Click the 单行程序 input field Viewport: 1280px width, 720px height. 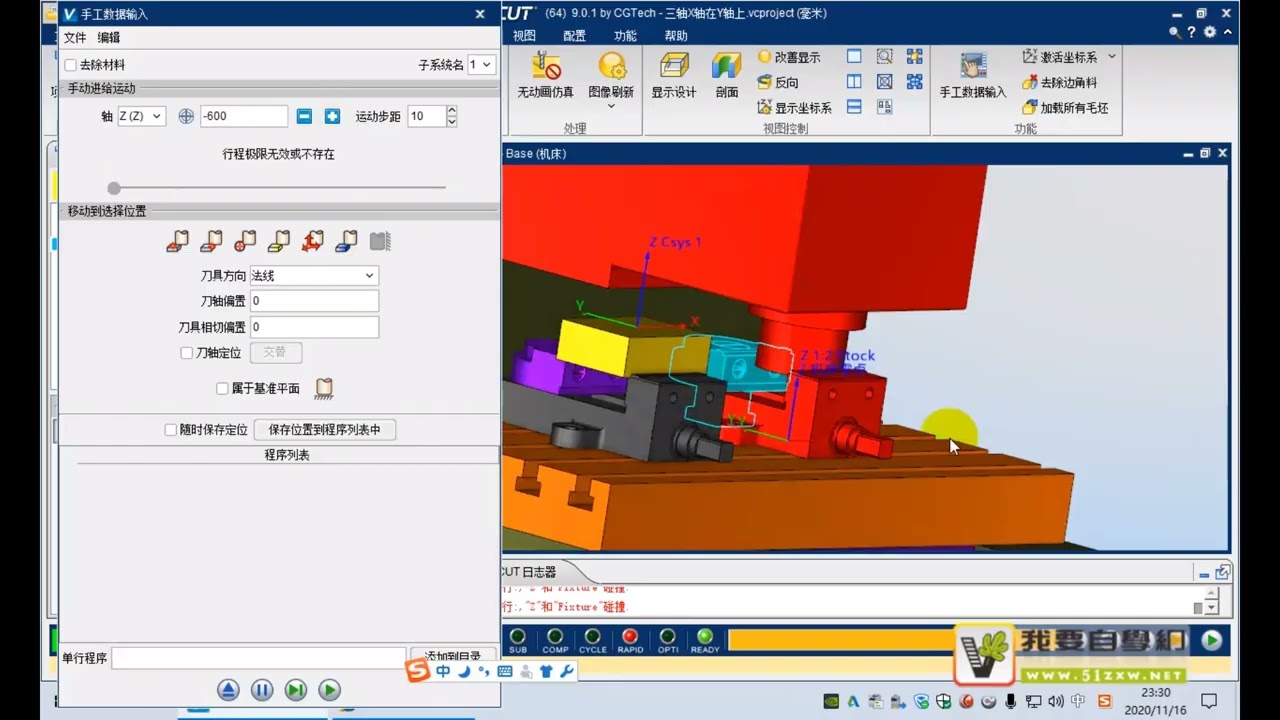tap(259, 658)
